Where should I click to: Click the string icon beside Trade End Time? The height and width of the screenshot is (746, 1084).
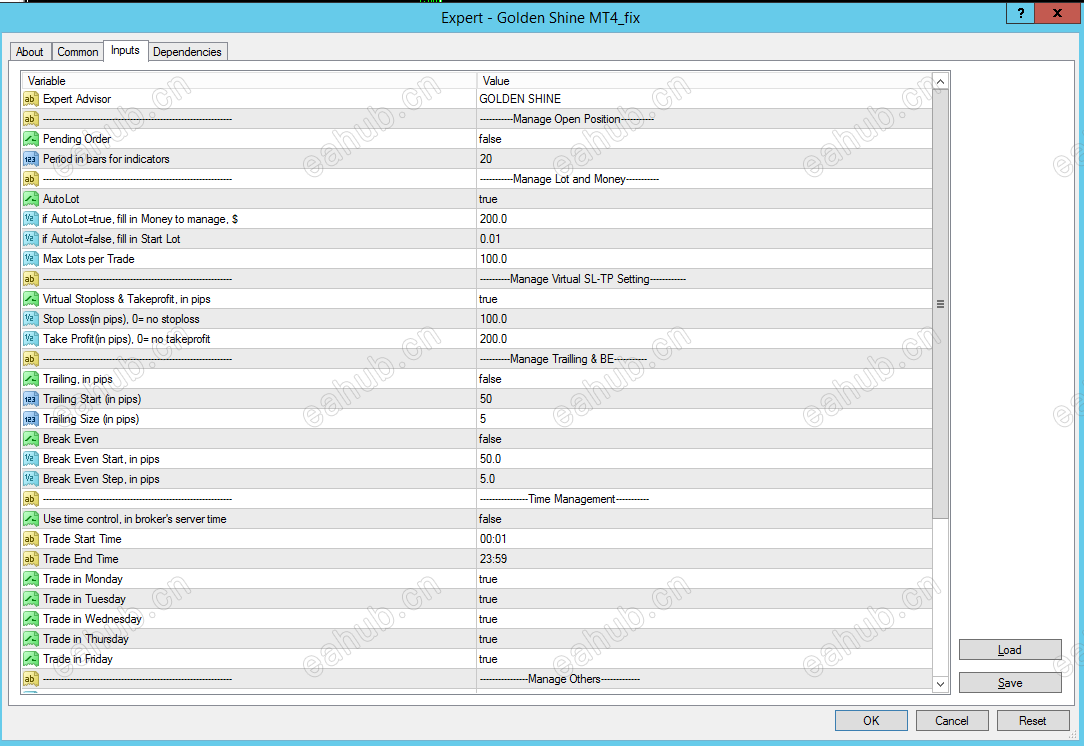[30, 560]
